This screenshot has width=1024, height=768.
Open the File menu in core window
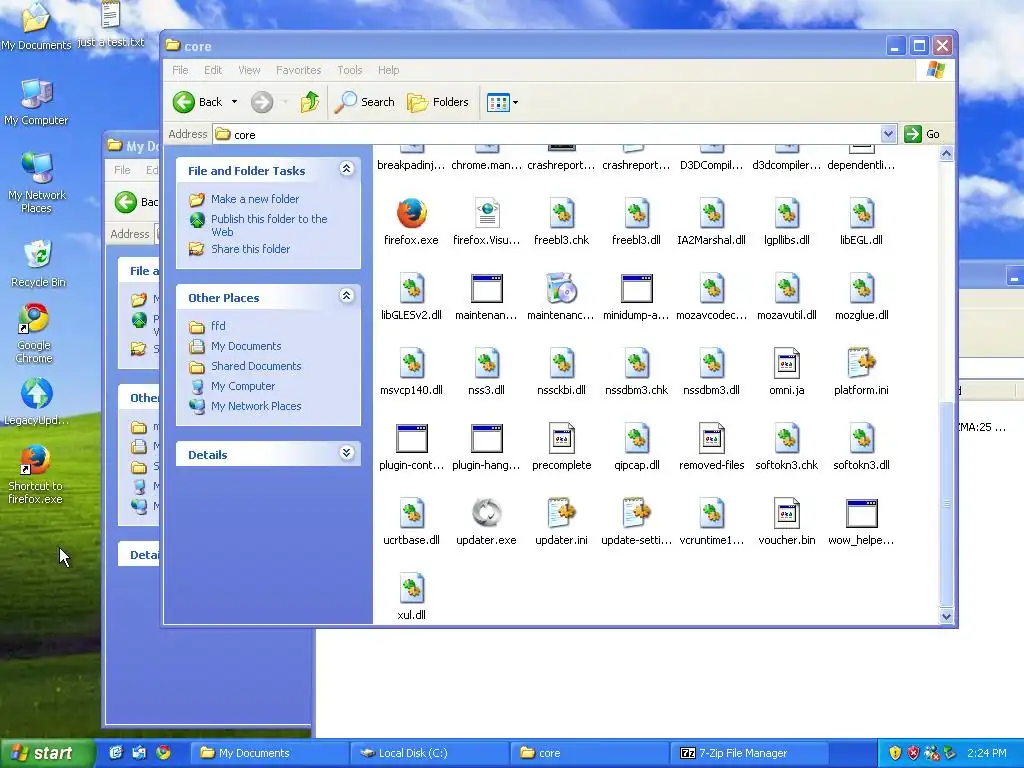click(180, 70)
